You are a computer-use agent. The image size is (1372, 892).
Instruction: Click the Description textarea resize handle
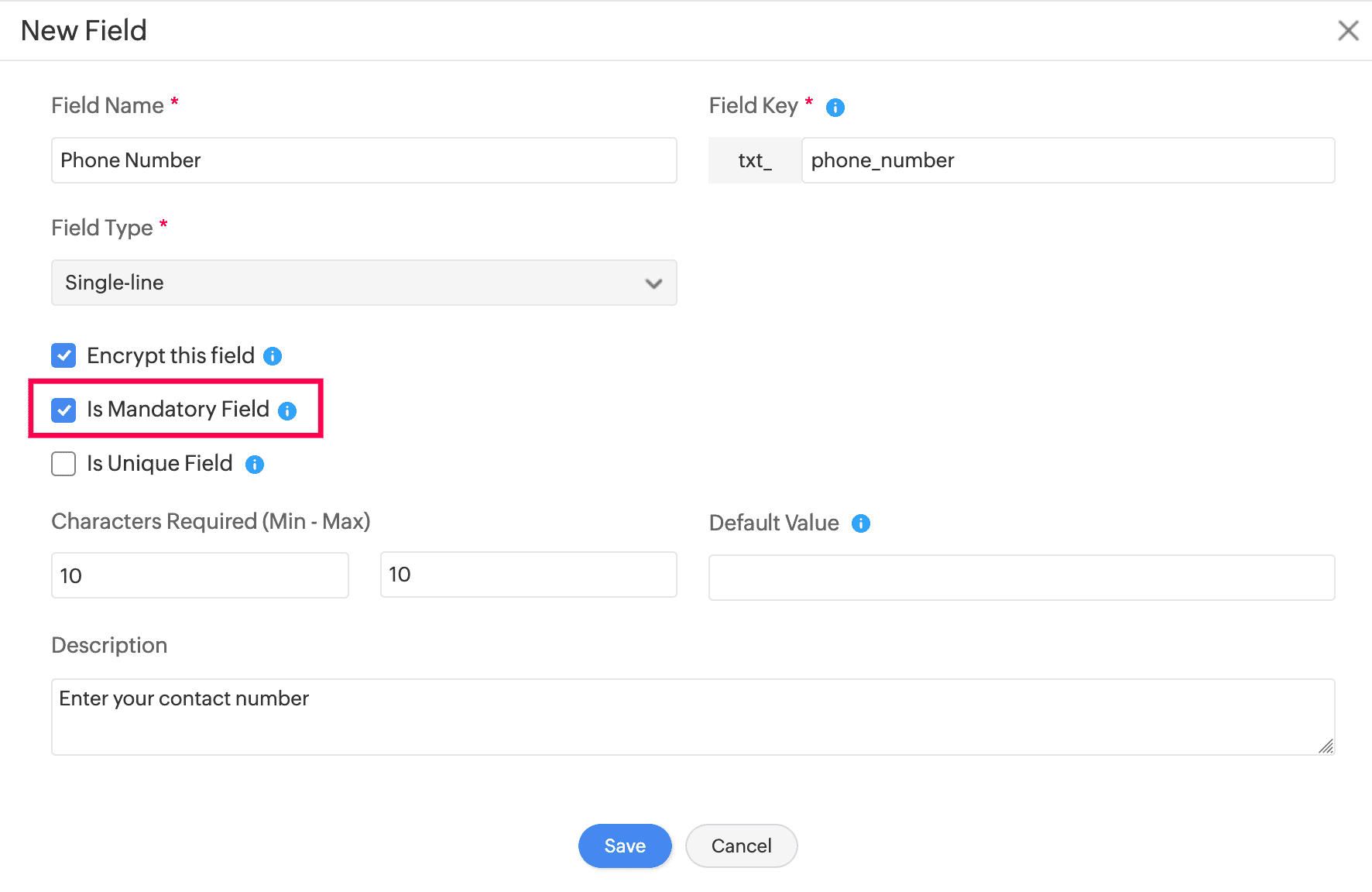click(x=1326, y=746)
